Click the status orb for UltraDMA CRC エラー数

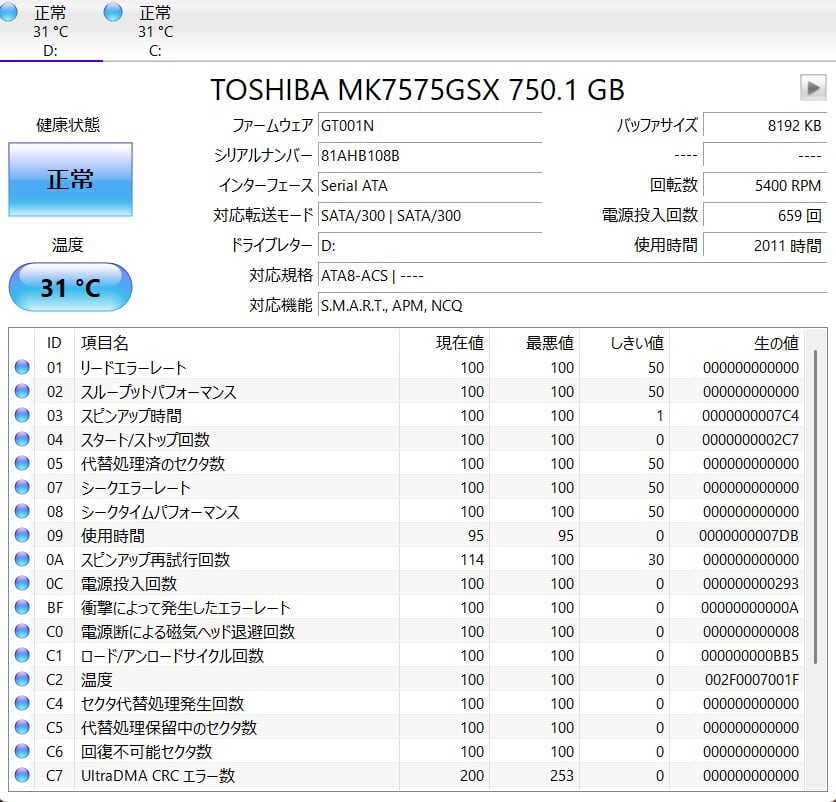coord(22,776)
